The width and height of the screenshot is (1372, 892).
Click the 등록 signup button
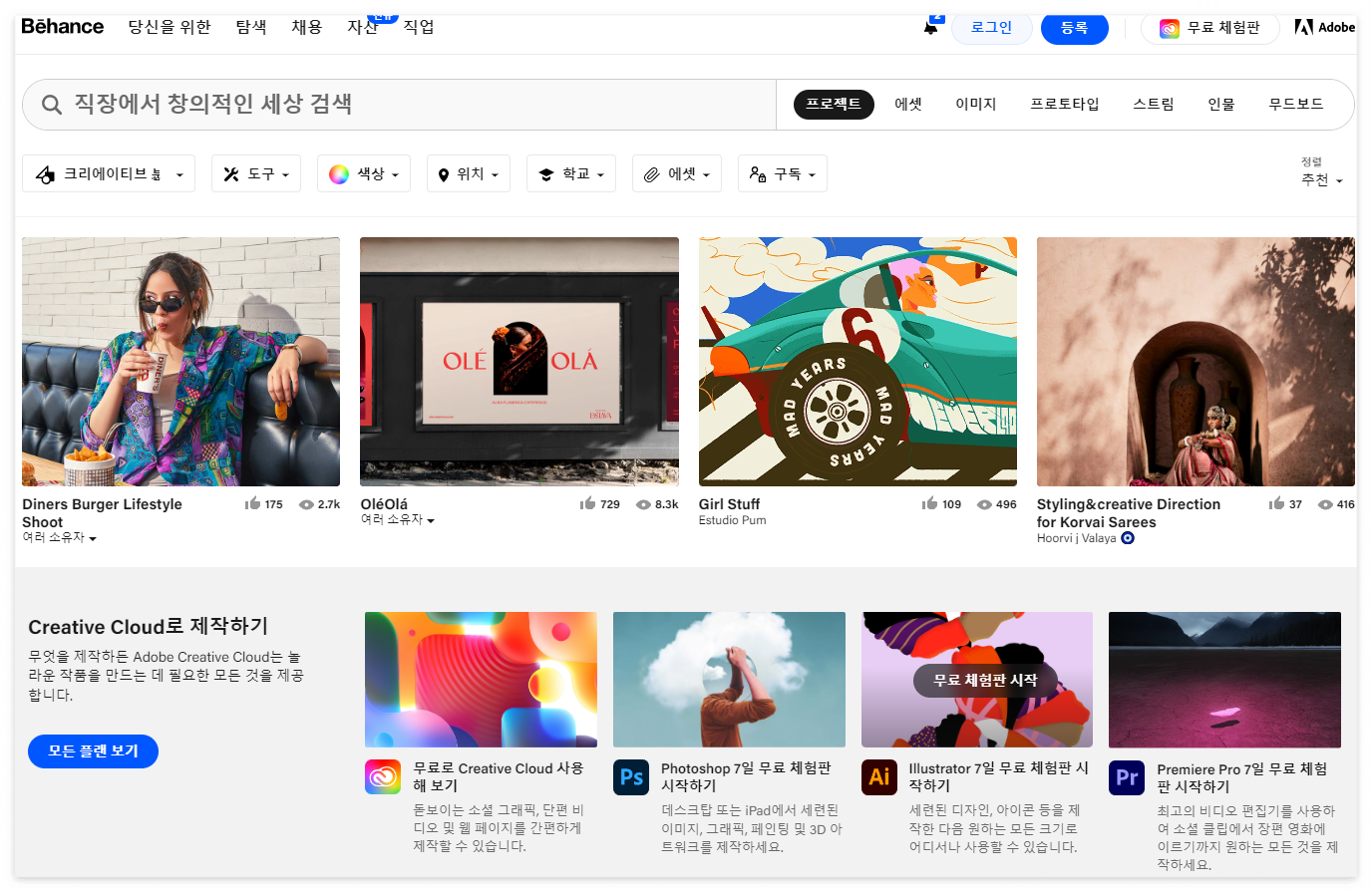click(1074, 29)
